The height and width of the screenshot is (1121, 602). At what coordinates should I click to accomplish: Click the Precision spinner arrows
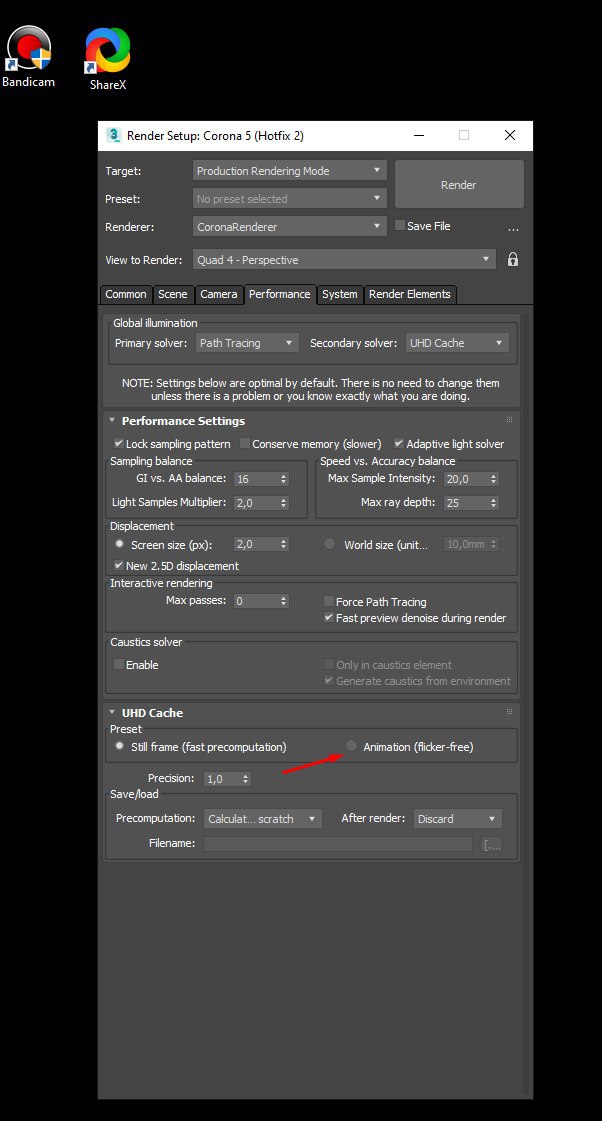tap(246, 779)
